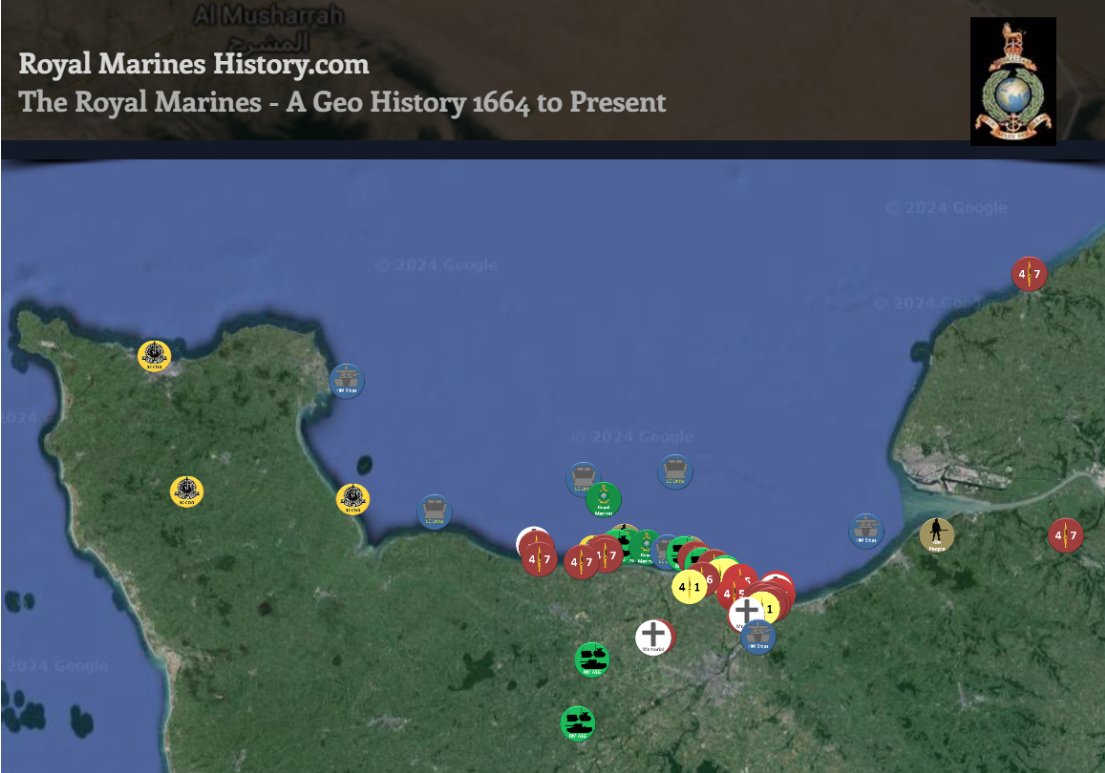This screenshot has width=1105, height=773.
Task: Open white Memorial cross marker inside eastern cluster
Action: pos(744,612)
